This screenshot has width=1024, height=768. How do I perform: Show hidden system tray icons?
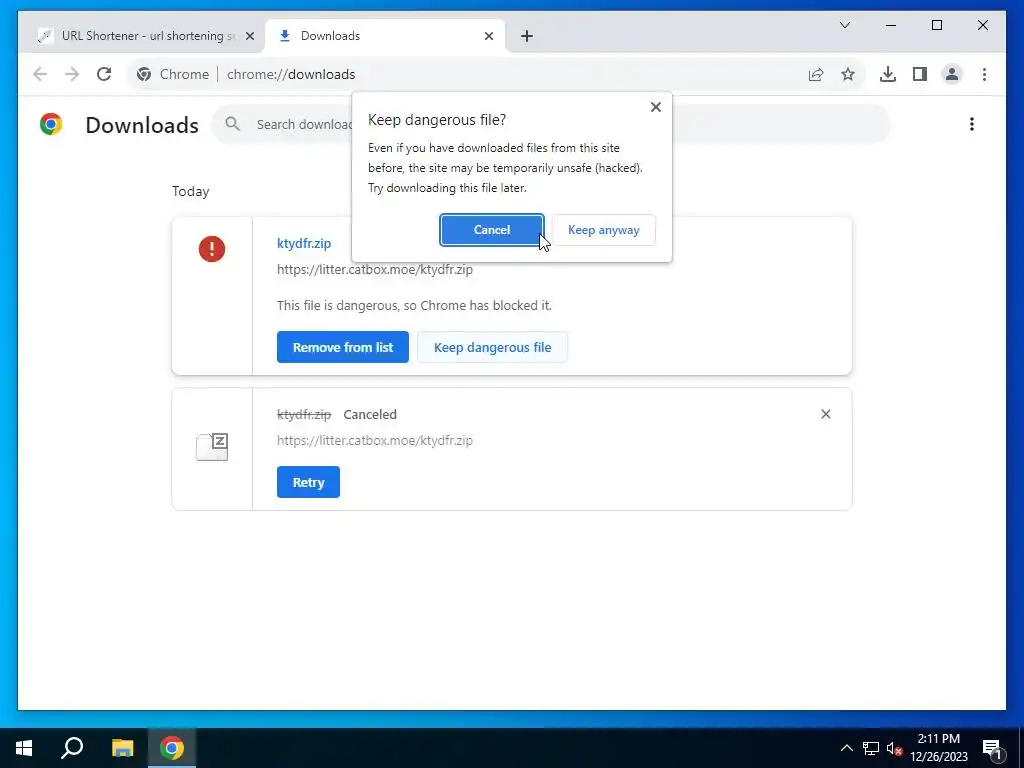click(x=846, y=748)
